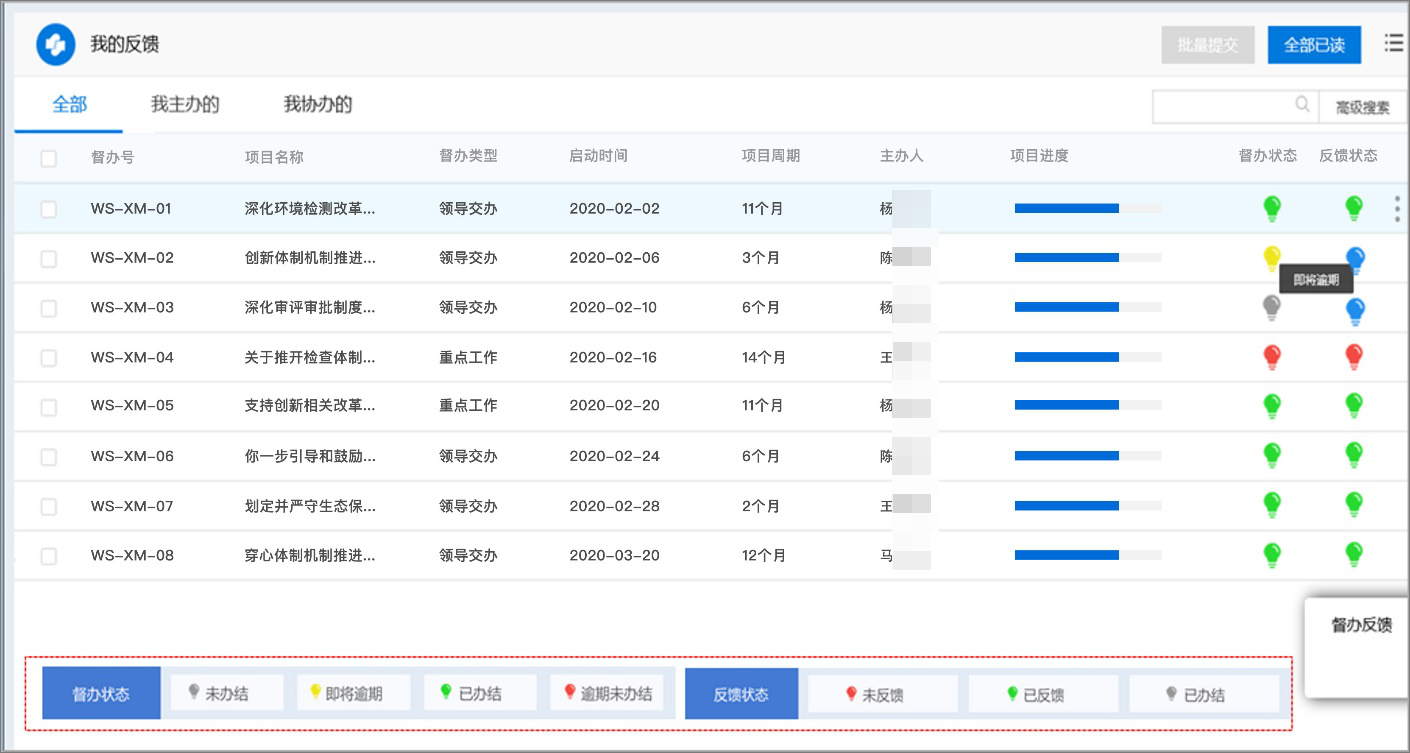Click the green 督办状态 bulb for WS-XM-06

pyautogui.click(x=1271, y=456)
